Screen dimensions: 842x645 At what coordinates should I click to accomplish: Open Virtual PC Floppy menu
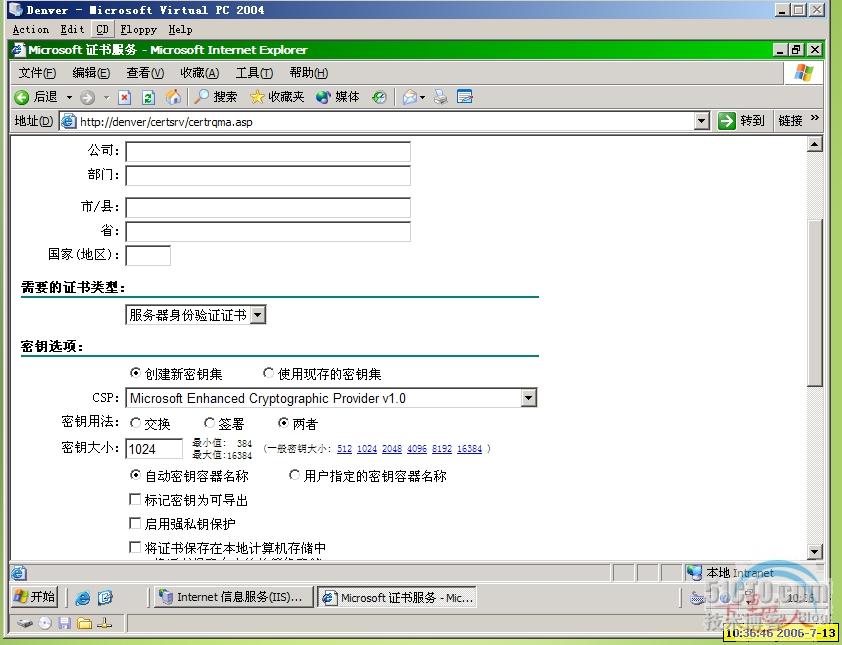click(x=139, y=30)
